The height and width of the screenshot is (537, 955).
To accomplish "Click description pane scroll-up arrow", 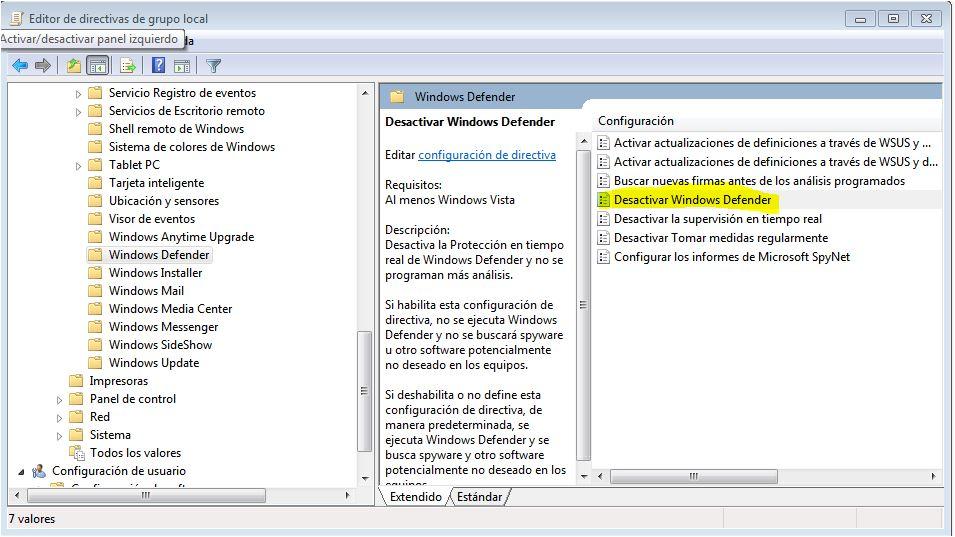I will click(x=583, y=141).
